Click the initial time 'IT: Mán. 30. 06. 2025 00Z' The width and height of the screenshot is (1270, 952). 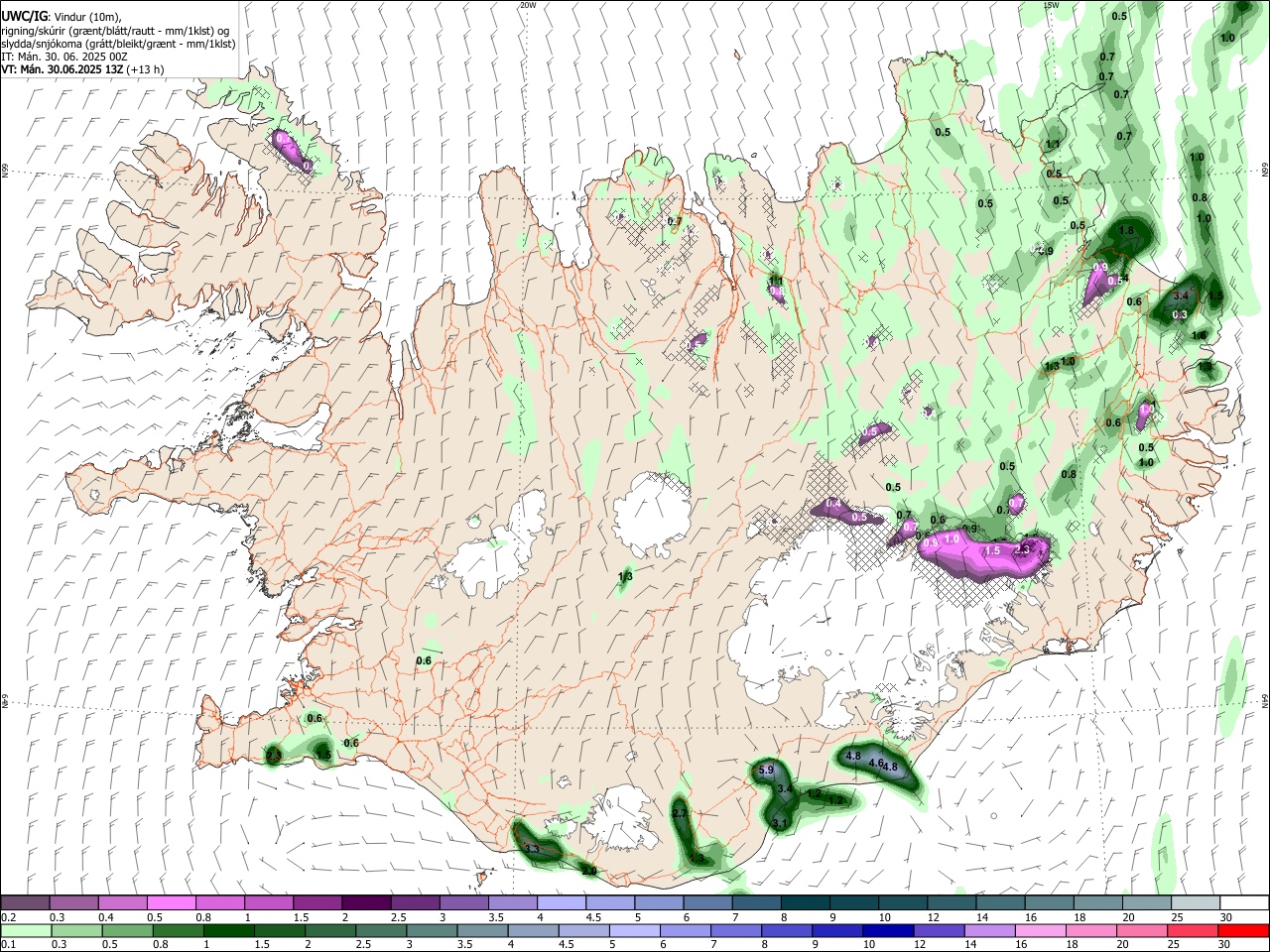pos(63,57)
